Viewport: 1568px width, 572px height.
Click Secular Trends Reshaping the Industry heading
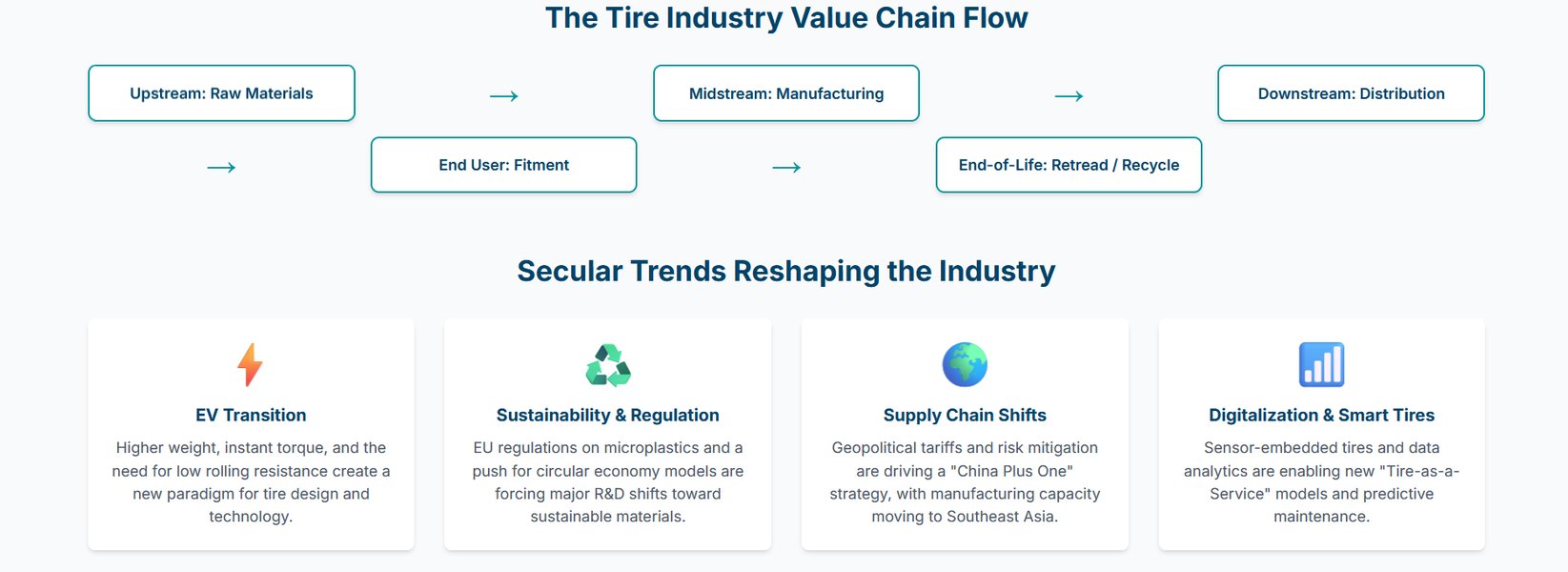pos(786,271)
